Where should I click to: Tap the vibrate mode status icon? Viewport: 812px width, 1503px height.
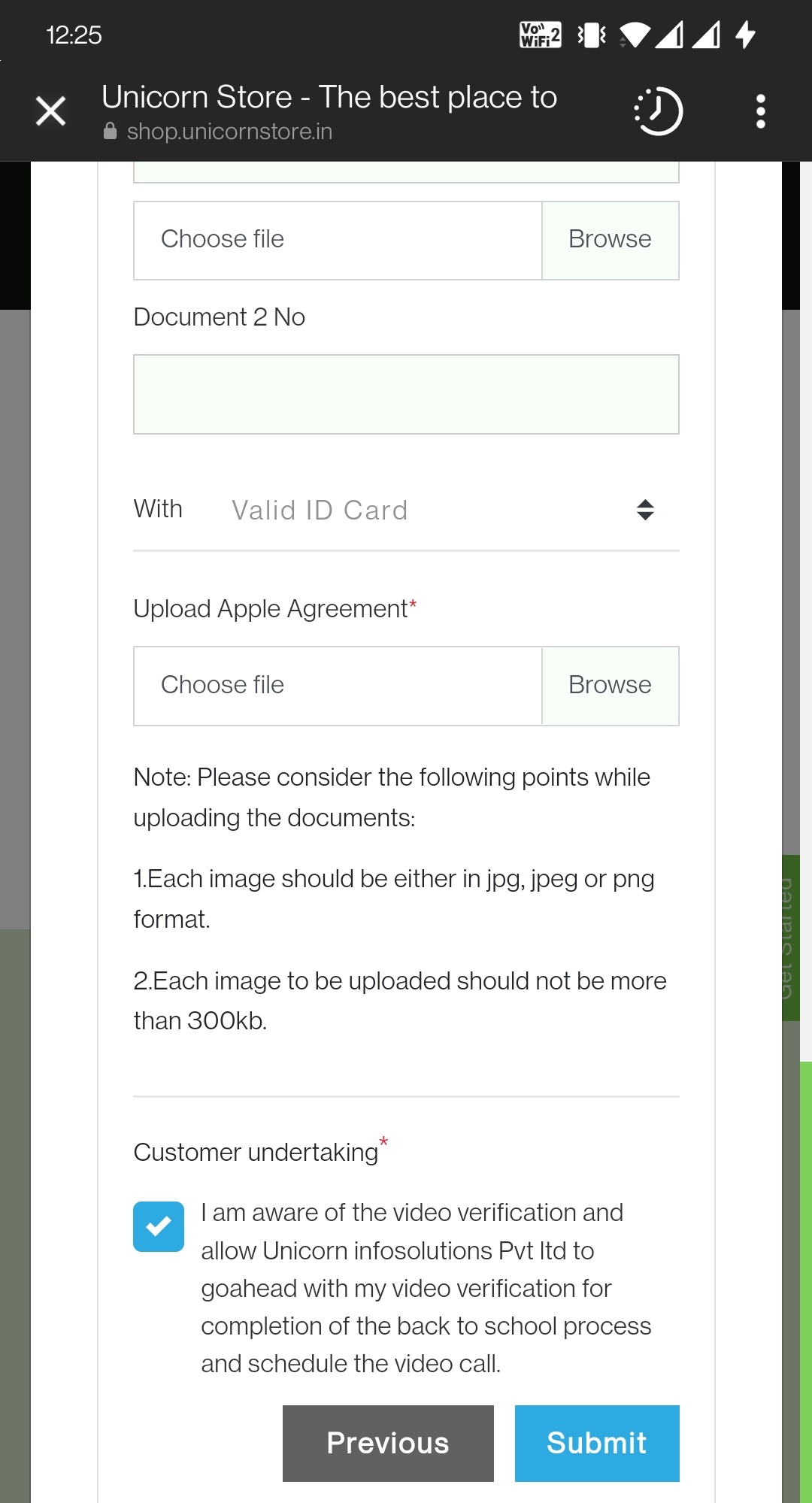coord(592,35)
